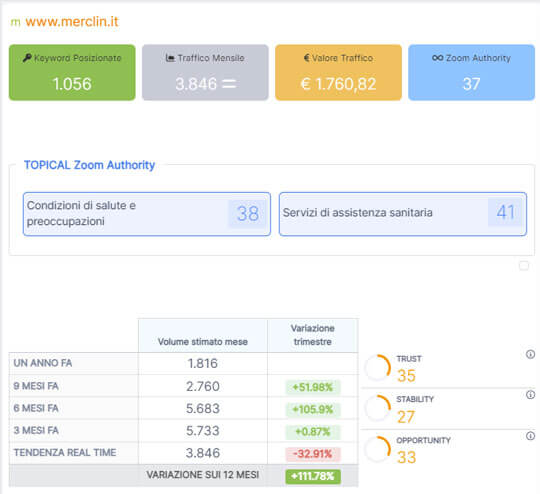Image resolution: width=540 pixels, height=494 pixels.
Task: Click the Zoom Authority value 37
Action: coord(471,84)
